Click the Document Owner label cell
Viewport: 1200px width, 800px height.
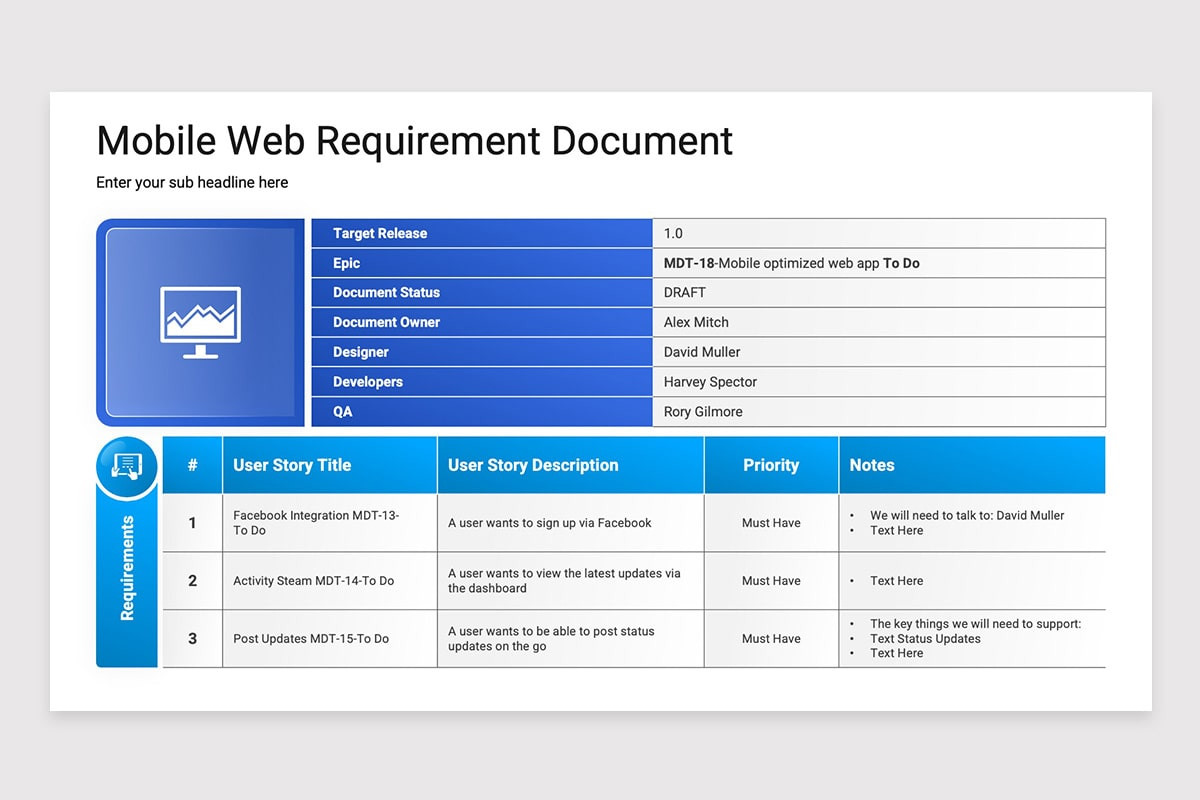(482, 322)
